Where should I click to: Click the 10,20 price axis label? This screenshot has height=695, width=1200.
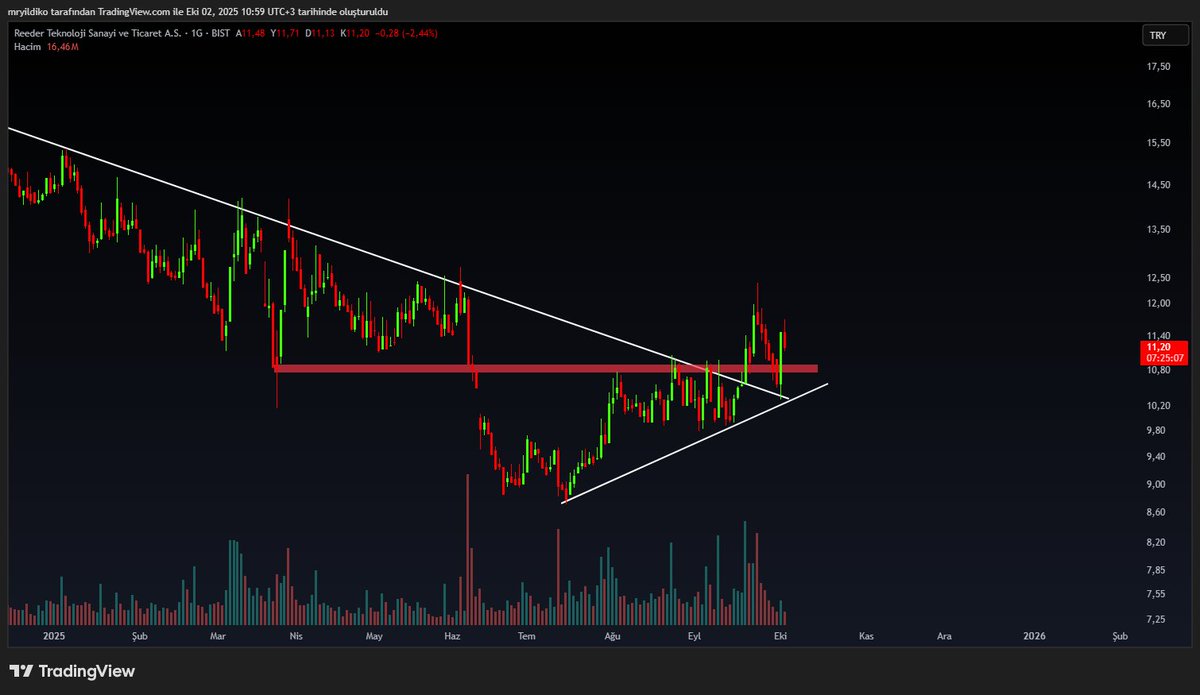tap(1158, 405)
